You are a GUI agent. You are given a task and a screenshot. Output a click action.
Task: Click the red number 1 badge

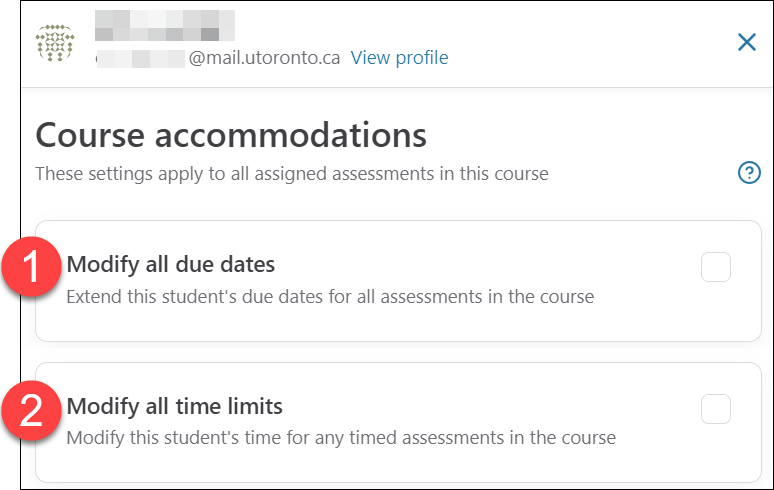click(31, 266)
